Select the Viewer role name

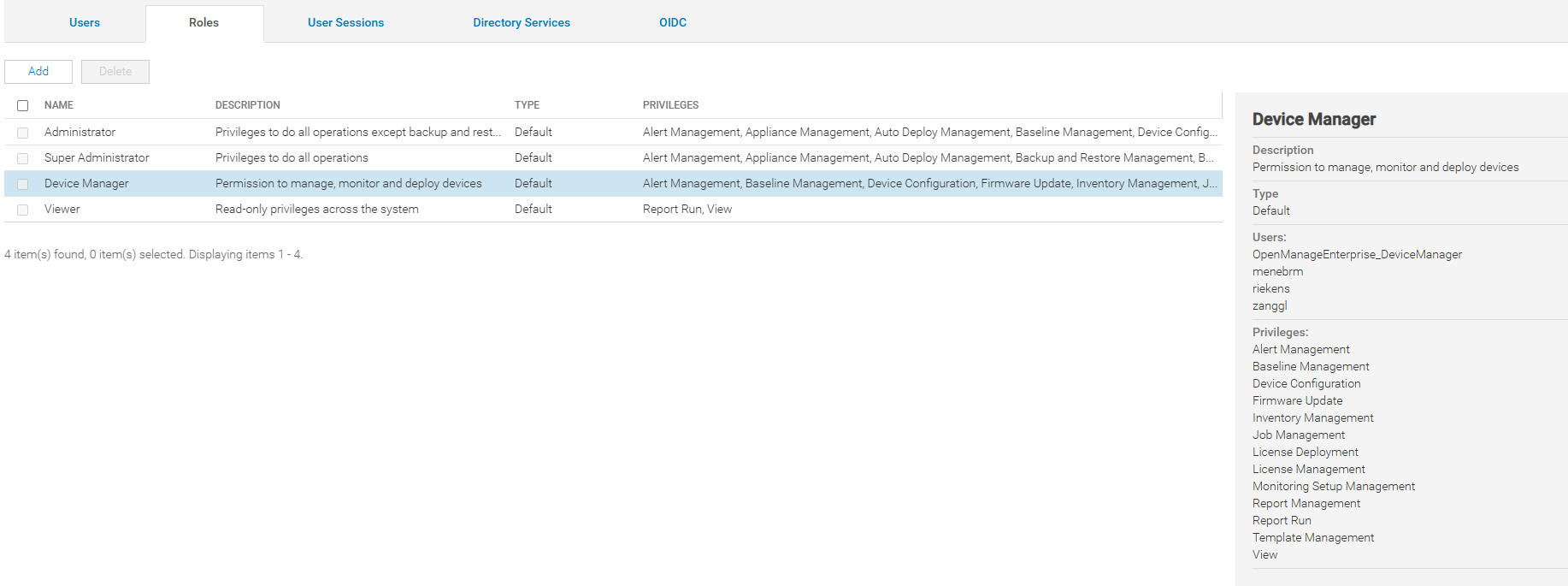[x=62, y=209]
